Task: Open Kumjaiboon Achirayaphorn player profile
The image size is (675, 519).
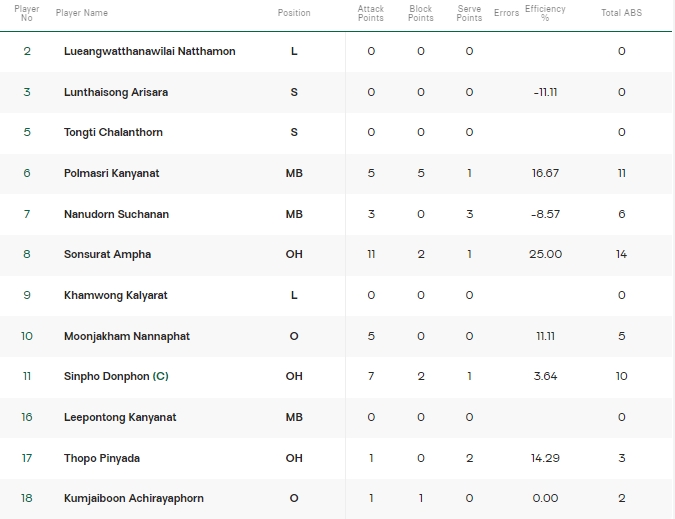Action: tap(134, 498)
